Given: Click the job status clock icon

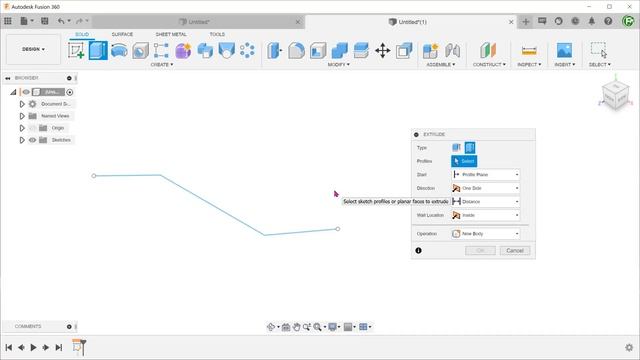Looking at the screenshot, I should coord(575,21).
